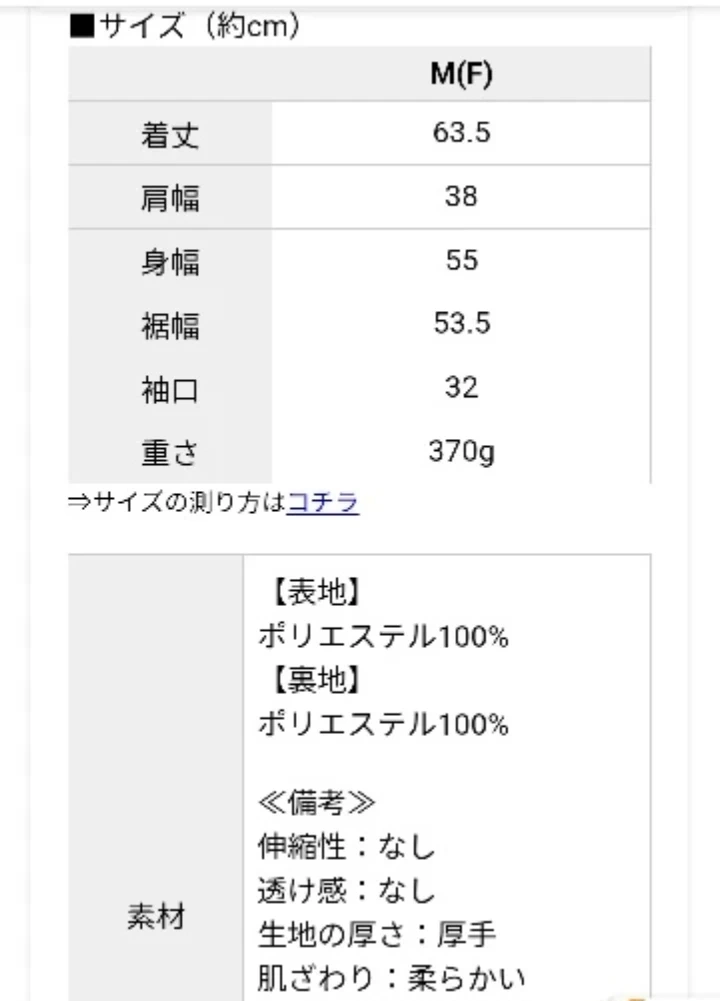Select the 肩幅 row label
Screen dimensions: 720x1001
tap(170, 198)
